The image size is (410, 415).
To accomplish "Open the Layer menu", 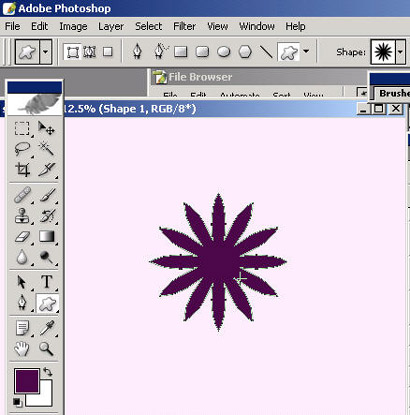I will pos(111,26).
